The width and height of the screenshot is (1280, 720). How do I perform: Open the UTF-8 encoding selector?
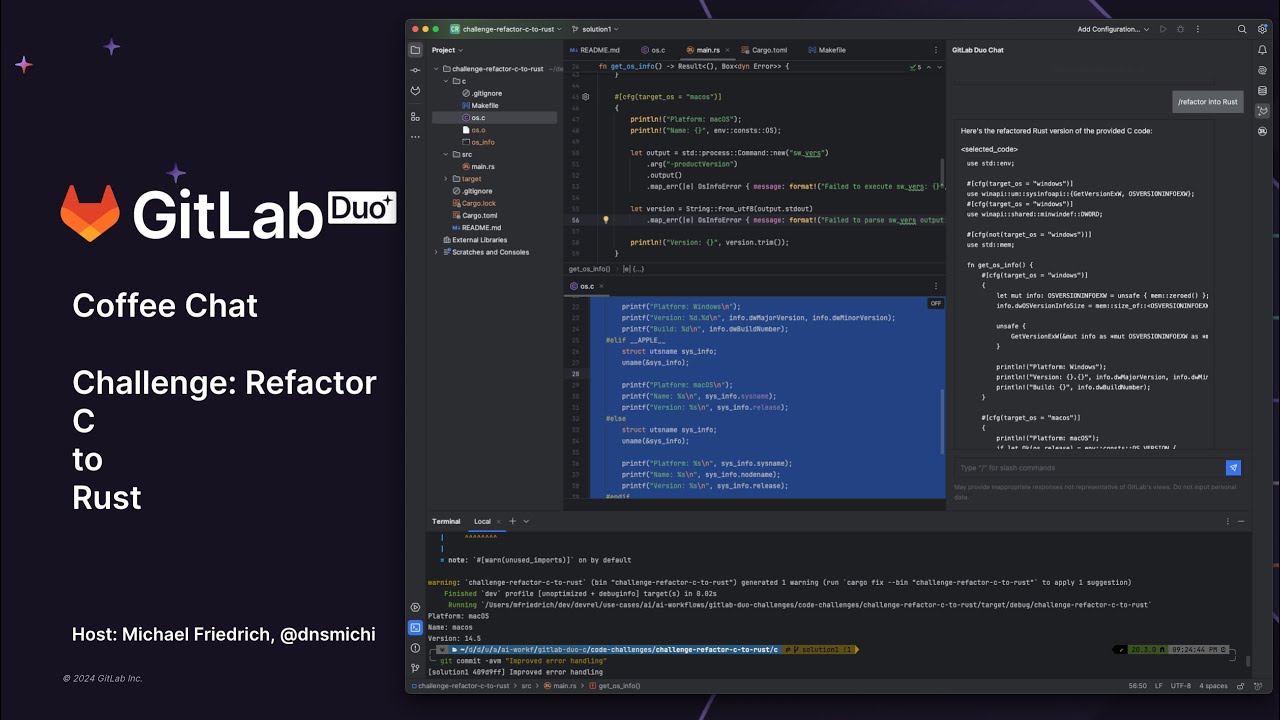pyautogui.click(x=1180, y=686)
